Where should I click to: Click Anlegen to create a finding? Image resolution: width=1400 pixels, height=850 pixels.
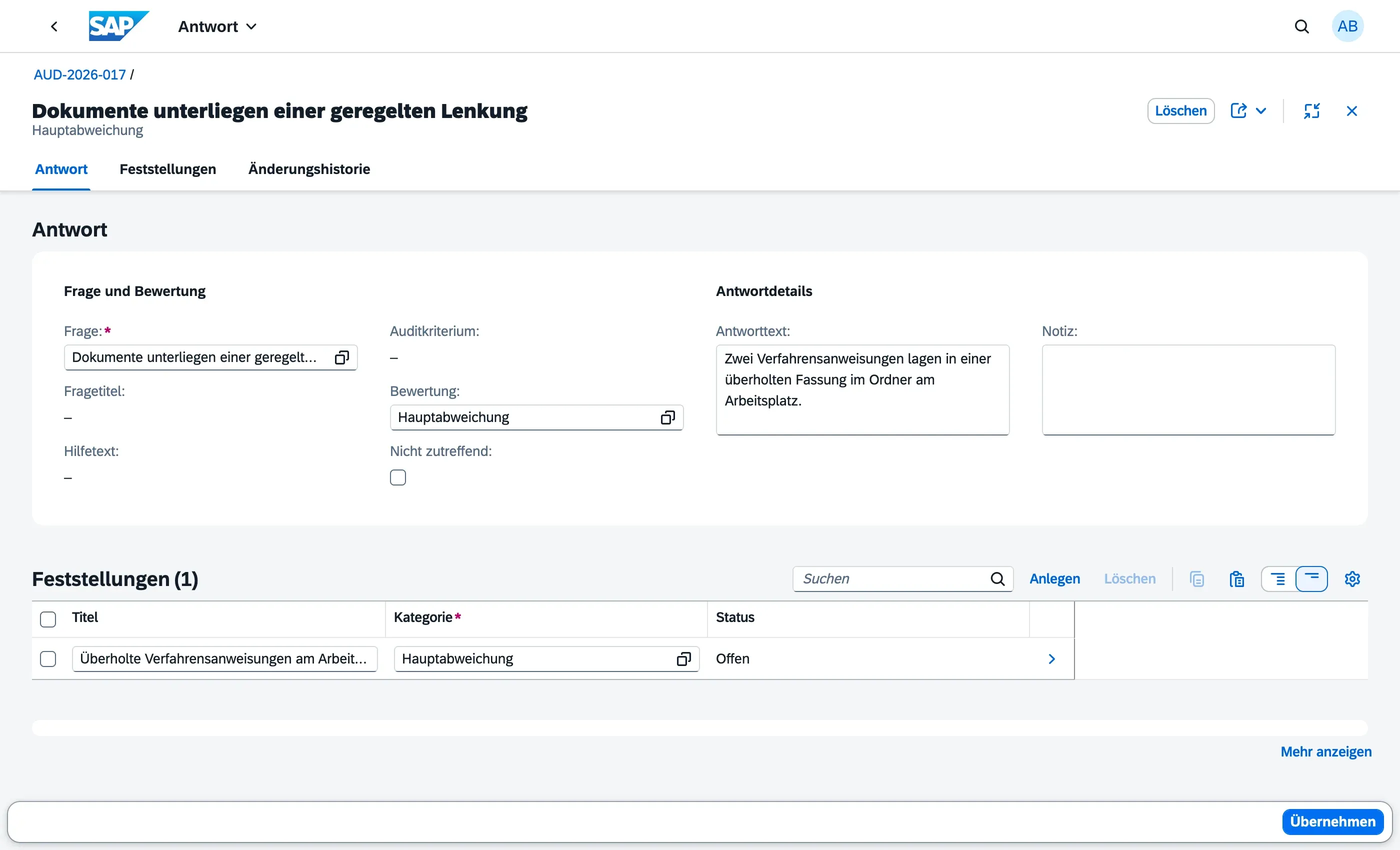(x=1054, y=579)
